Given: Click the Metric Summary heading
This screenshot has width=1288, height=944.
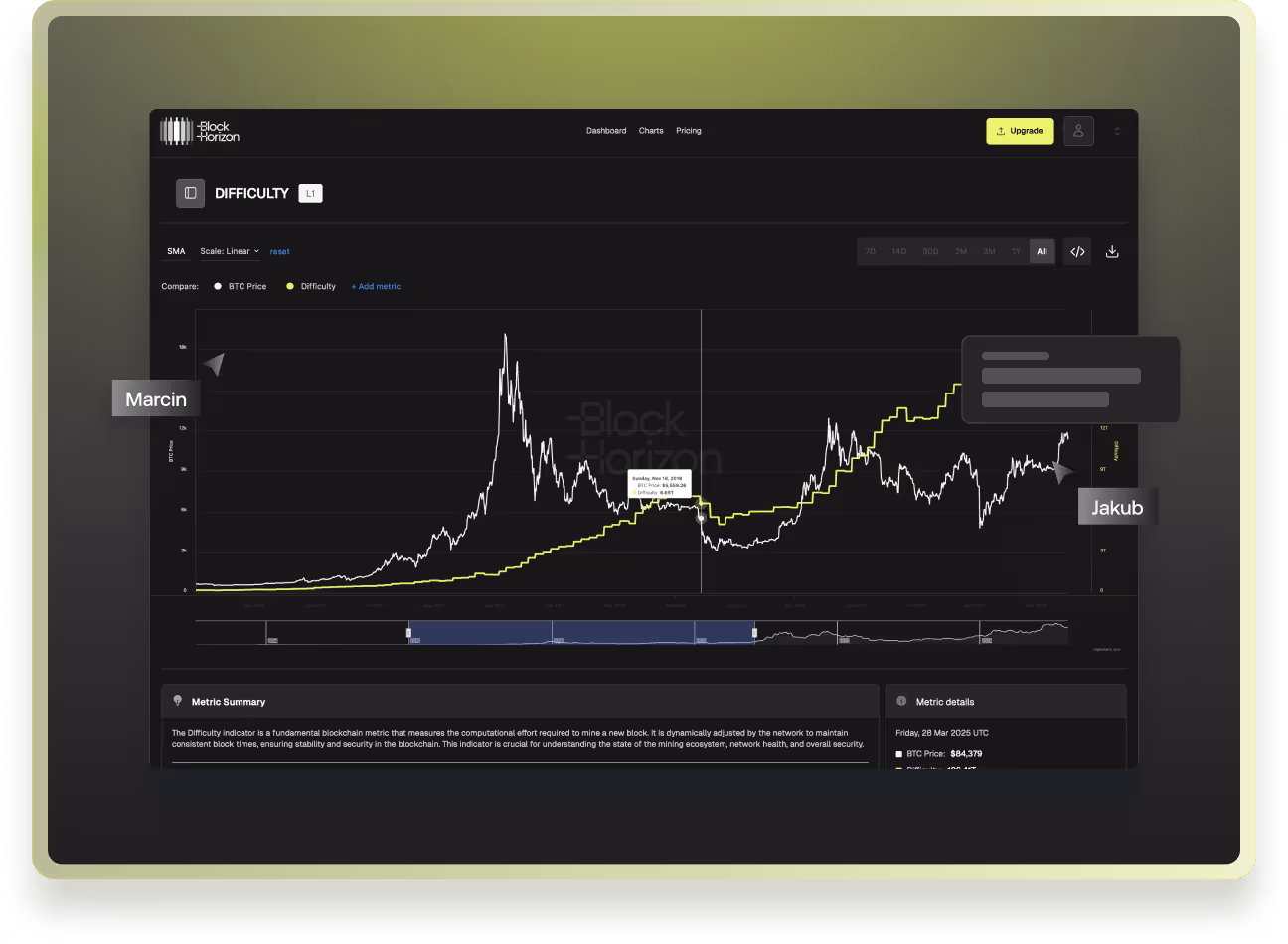Looking at the screenshot, I should click(229, 702).
